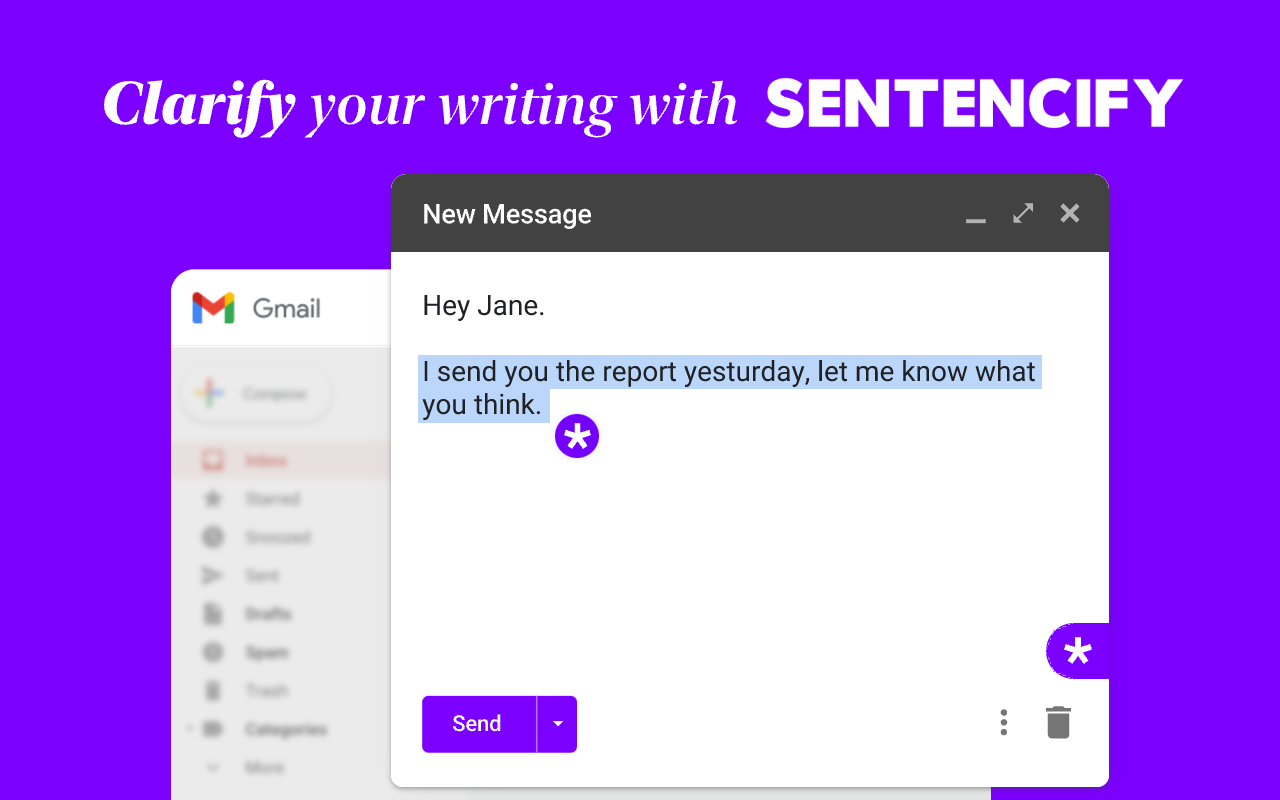This screenshot has height=800, width=1280.
Task: Open the Sentencify side tab asterisk button
Action: 1078,651
